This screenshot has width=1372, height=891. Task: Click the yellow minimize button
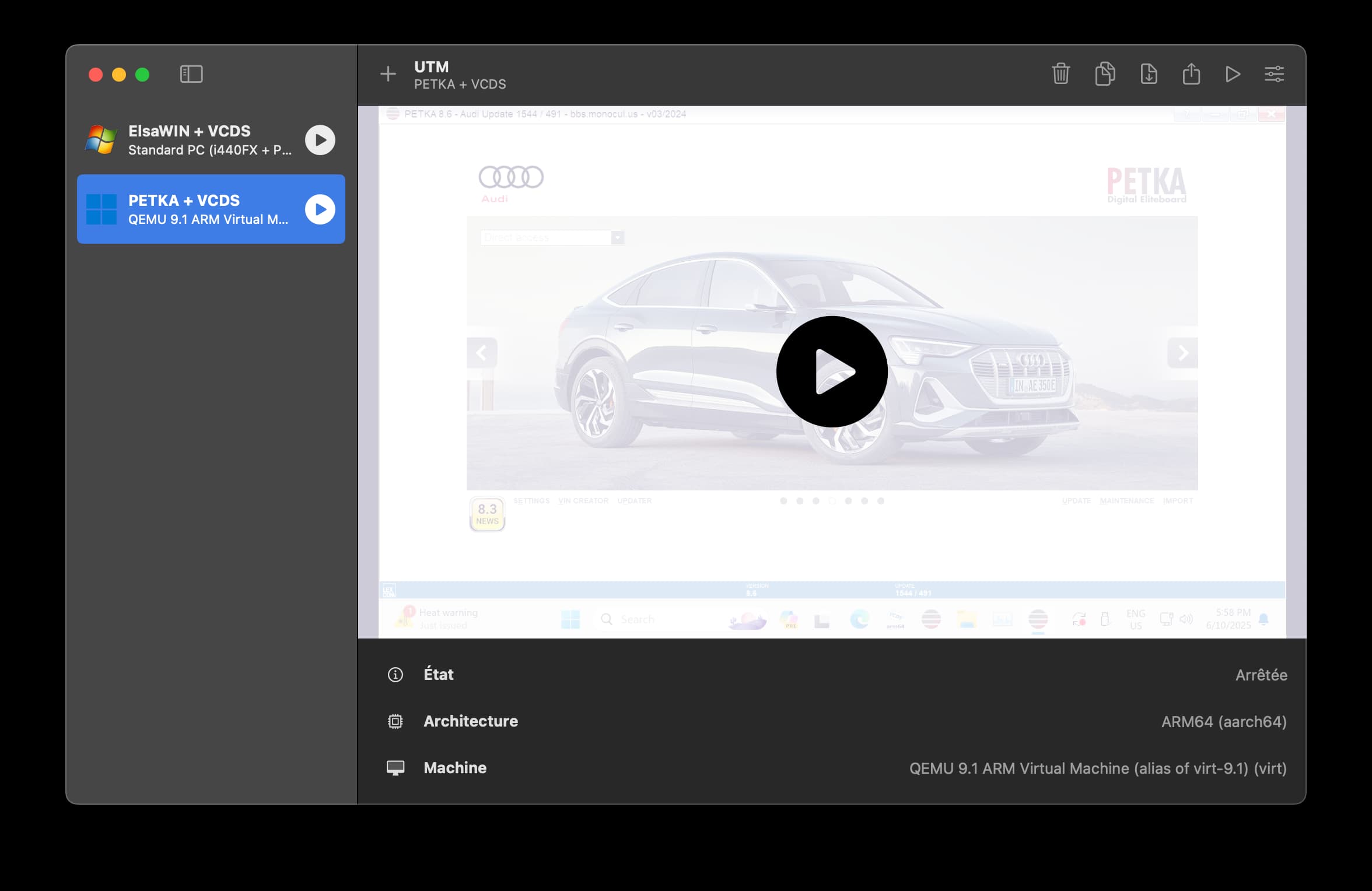119,75
